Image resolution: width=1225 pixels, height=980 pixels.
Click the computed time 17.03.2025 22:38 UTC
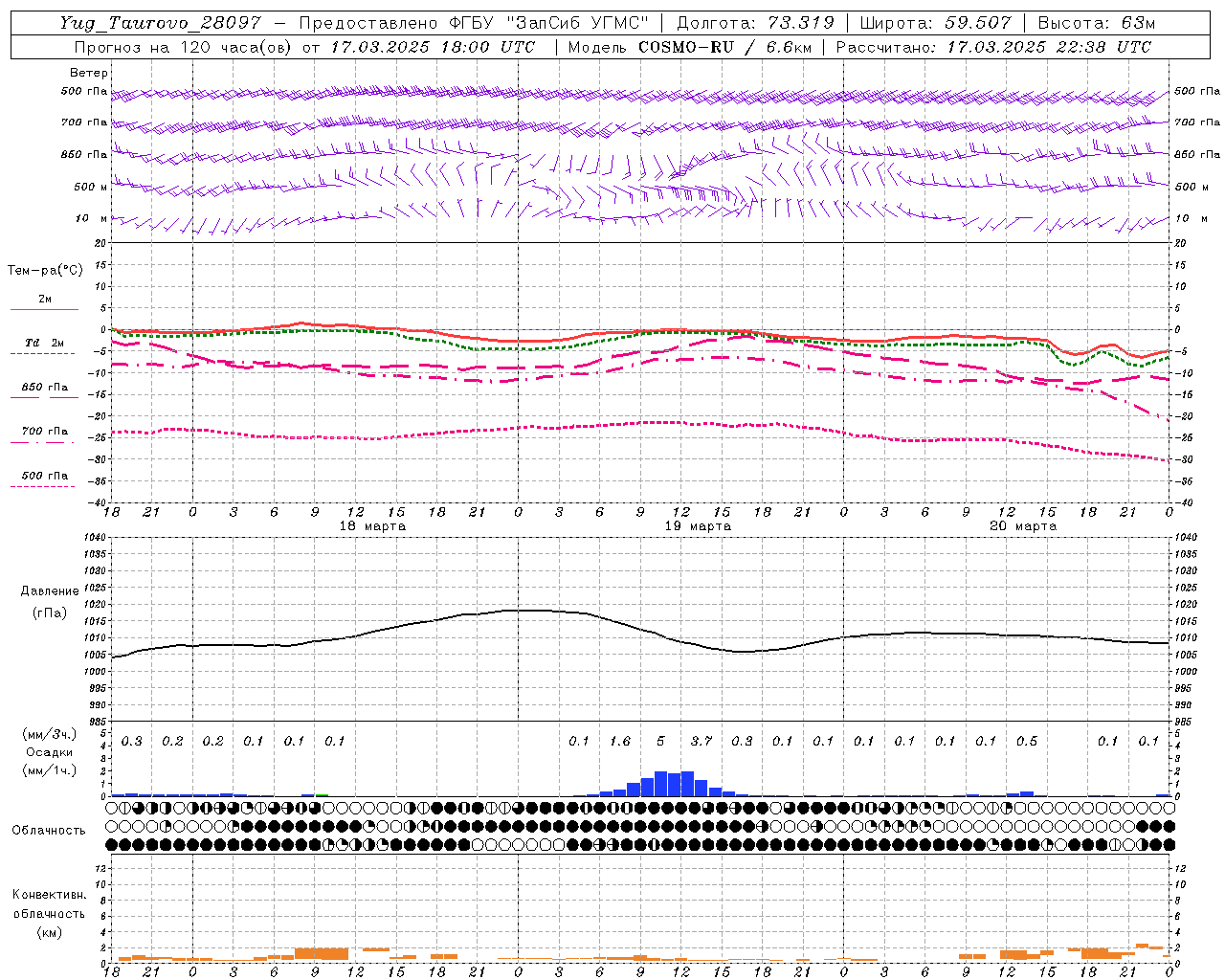click(x=1049, y=47)
